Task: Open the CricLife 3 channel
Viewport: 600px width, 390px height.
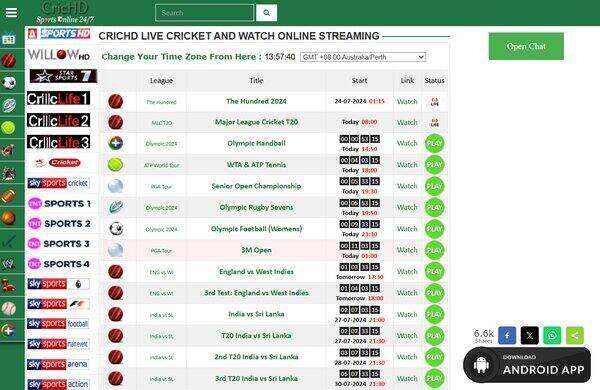Action: tap(59, 142)
